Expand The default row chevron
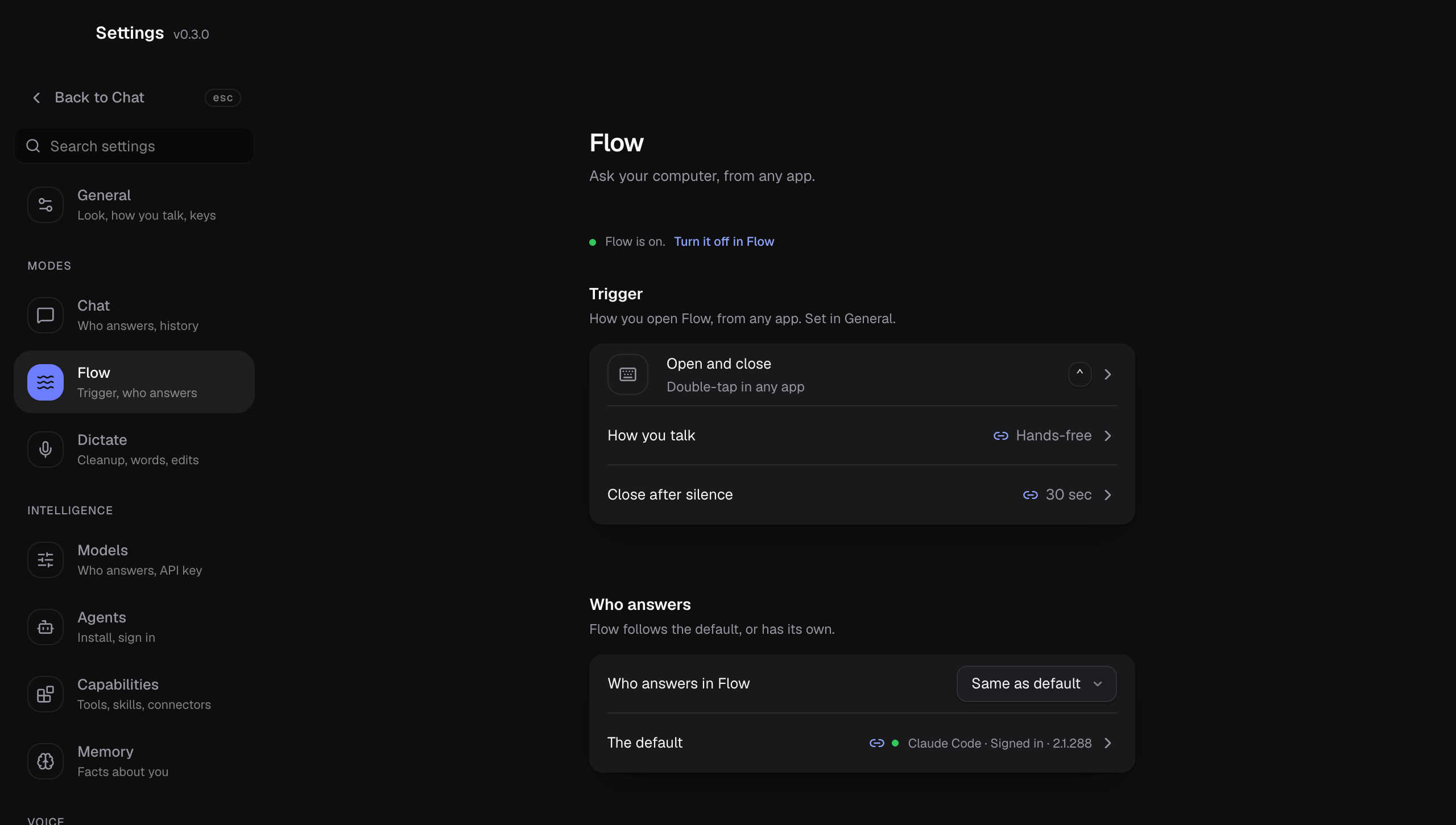This screenshot has width=1456, height=825. (1108, 743)
